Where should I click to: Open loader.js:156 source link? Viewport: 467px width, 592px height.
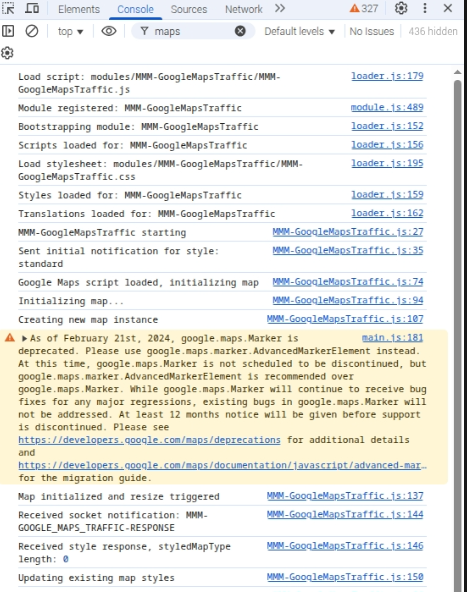click(x=387, y=145)
